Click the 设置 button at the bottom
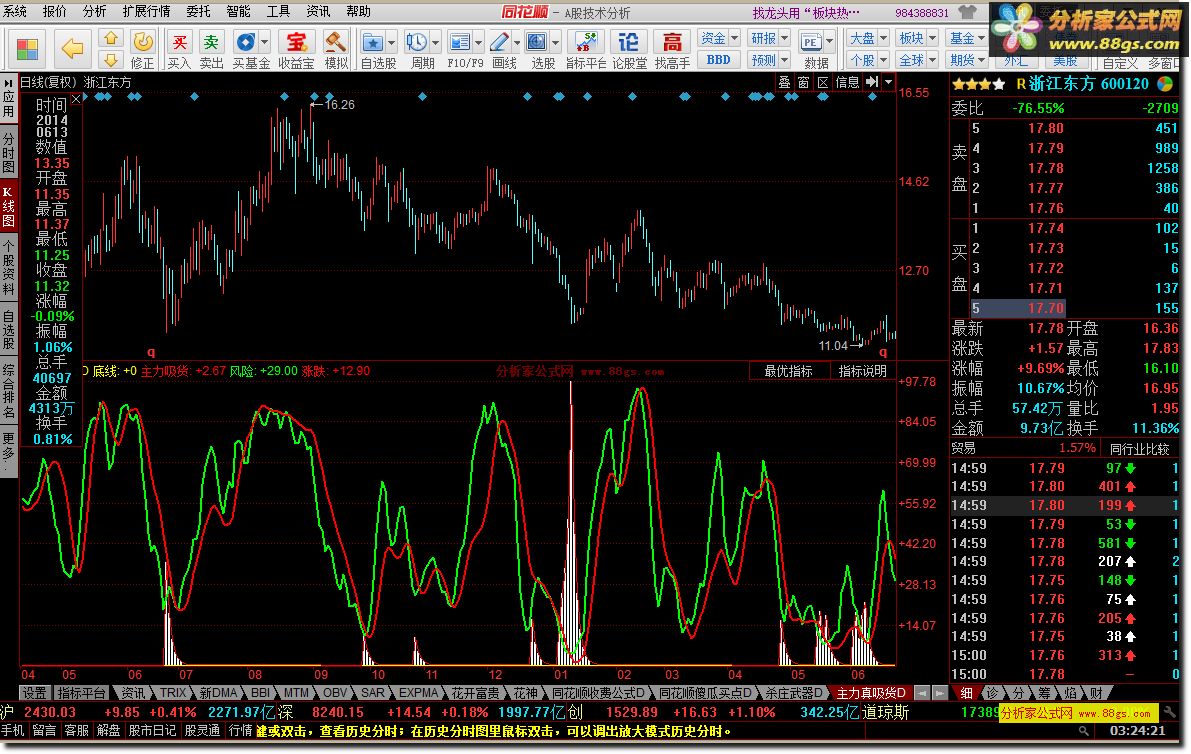The image size is (1191, 754). pos(34,692)
